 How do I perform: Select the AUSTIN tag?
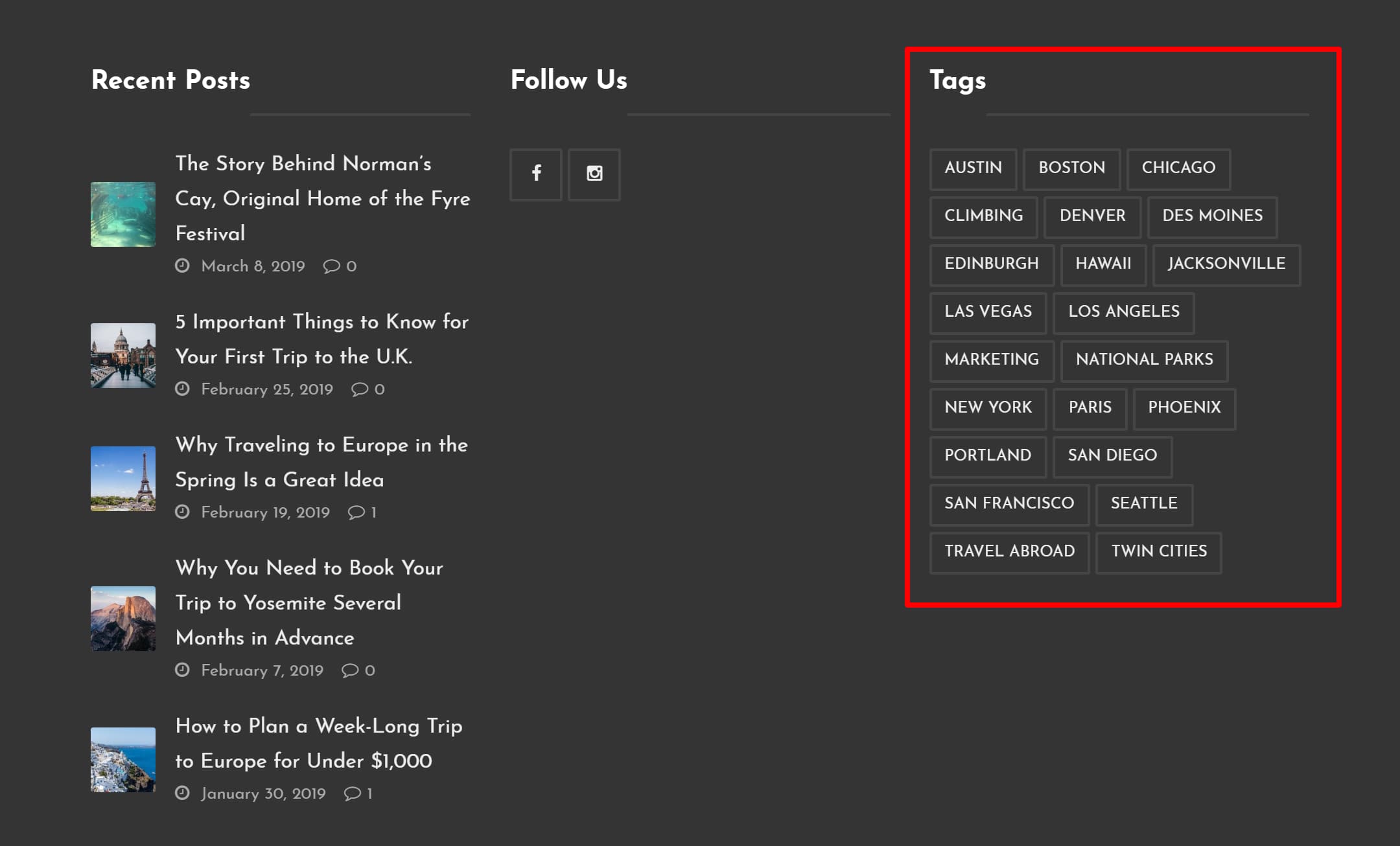pyautogui.click(x=972, y=168)
